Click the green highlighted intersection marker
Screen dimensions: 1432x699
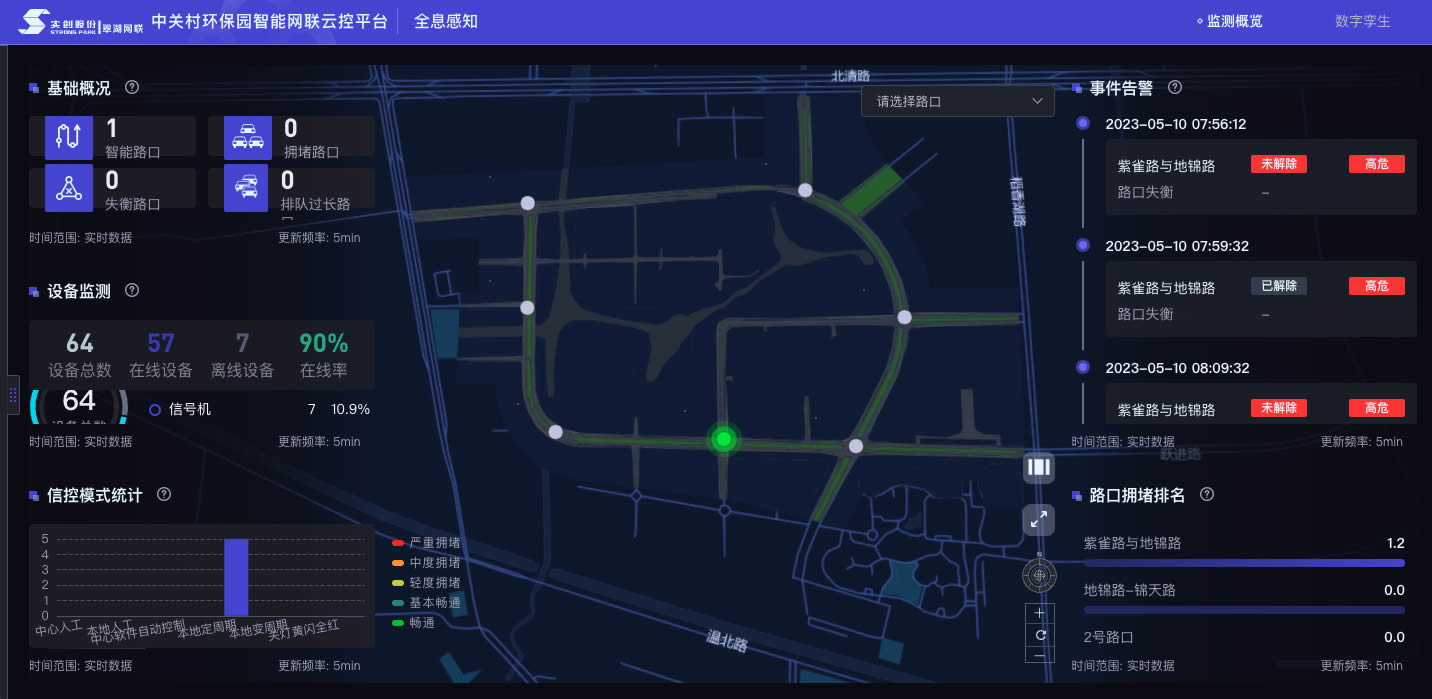tap(723, 438)
